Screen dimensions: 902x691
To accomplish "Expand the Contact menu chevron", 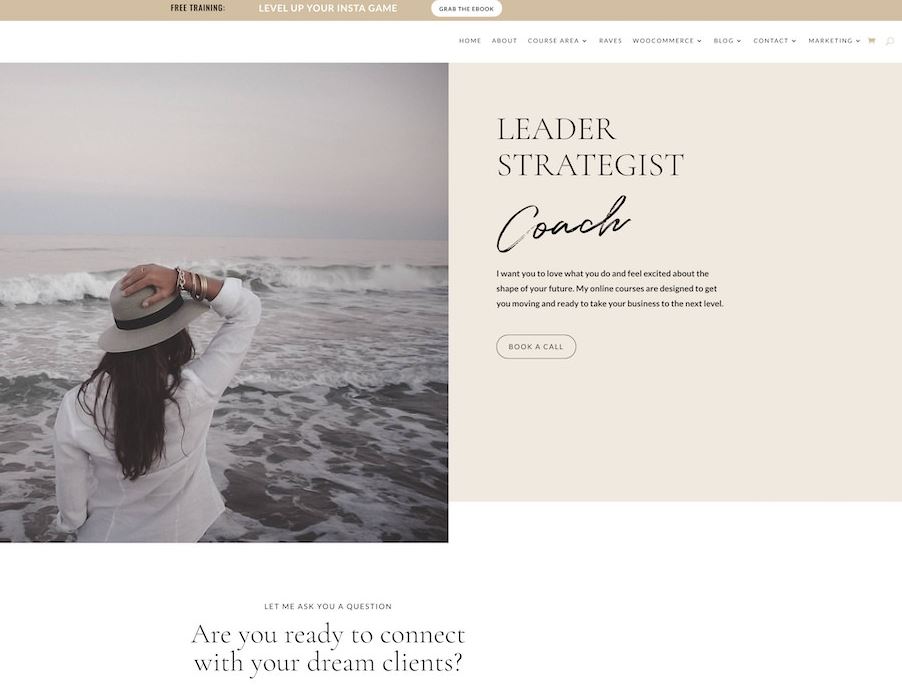I will tap(794, 41).
